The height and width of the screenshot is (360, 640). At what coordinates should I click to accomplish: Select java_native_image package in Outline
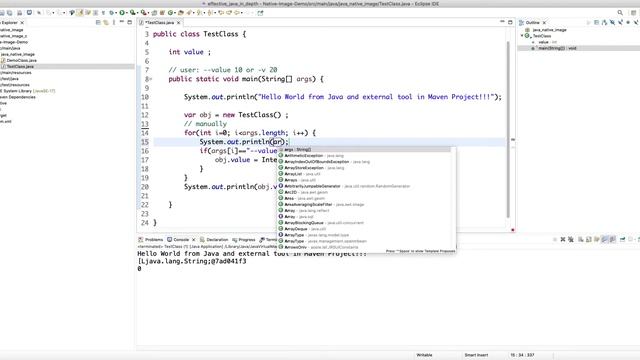[546, 30]
